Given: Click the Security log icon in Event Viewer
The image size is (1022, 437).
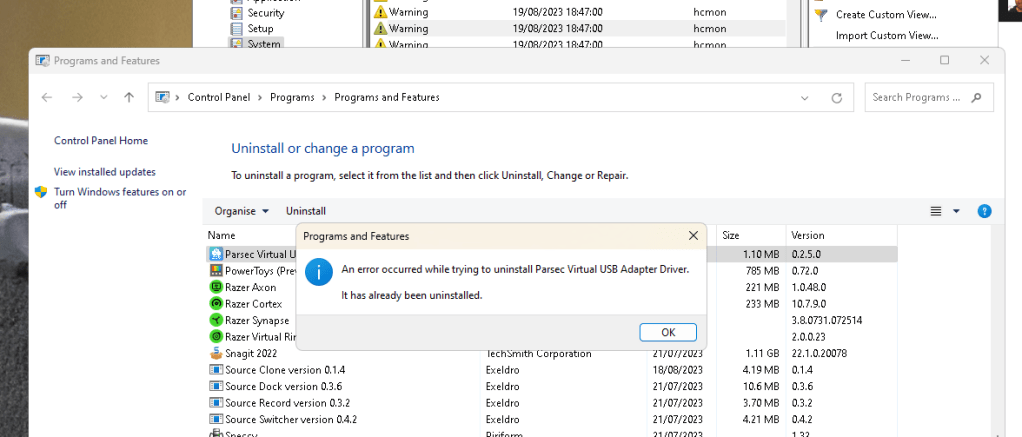Looking at the screenshot, I should (x=237, y=13).
